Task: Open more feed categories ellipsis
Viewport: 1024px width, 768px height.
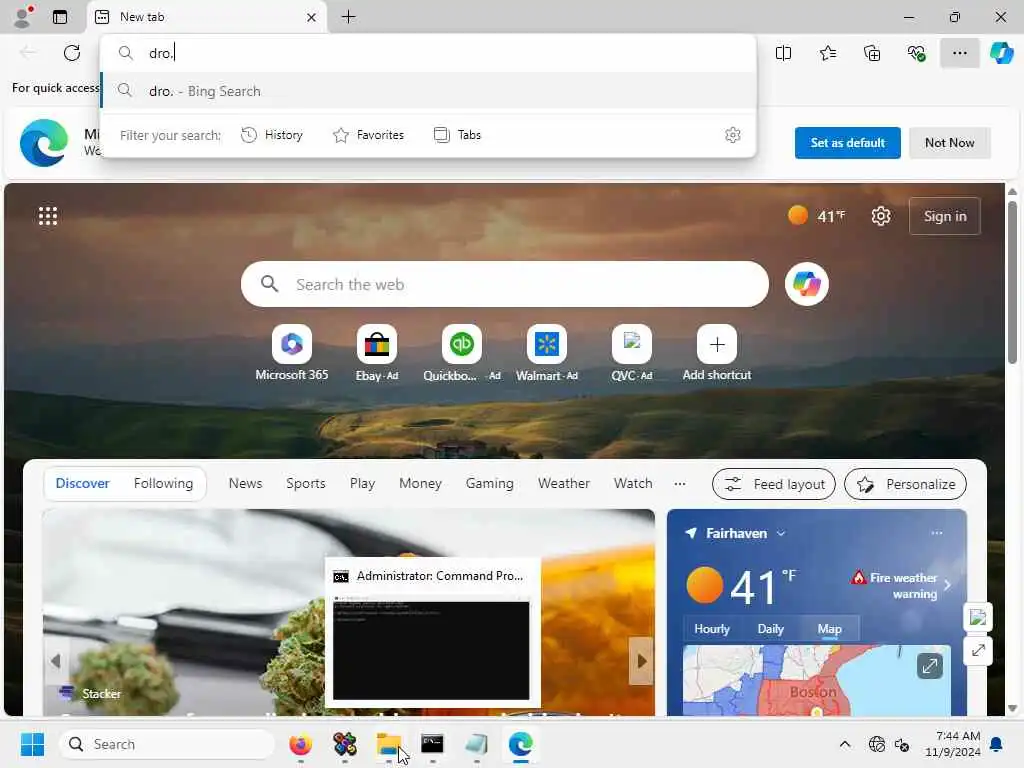Action: 680,484
